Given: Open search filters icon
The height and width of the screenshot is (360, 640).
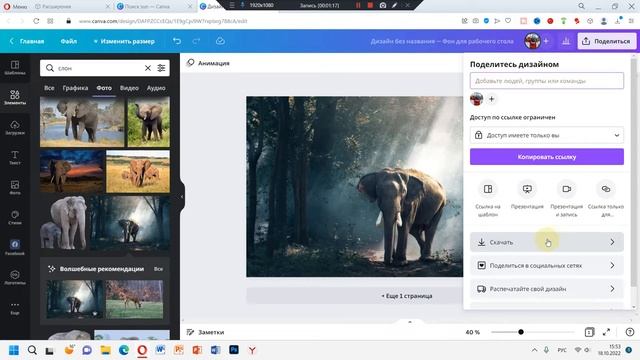Looking at the screenshot, I should 161,68.
